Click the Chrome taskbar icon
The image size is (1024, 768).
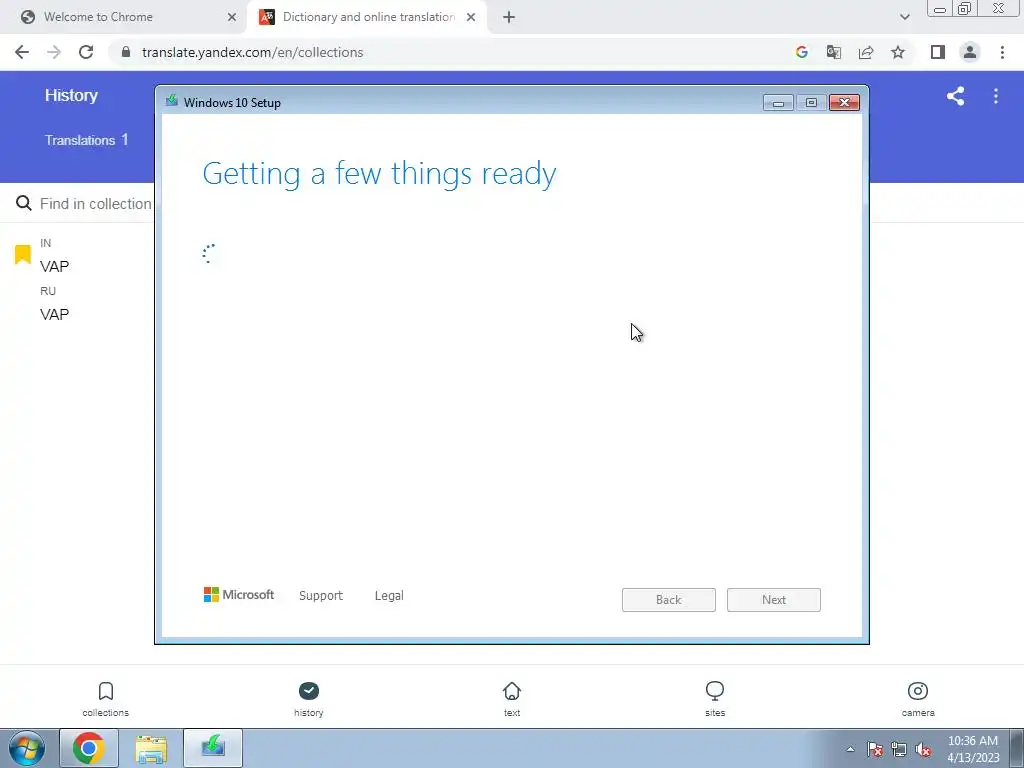(89, 748)
